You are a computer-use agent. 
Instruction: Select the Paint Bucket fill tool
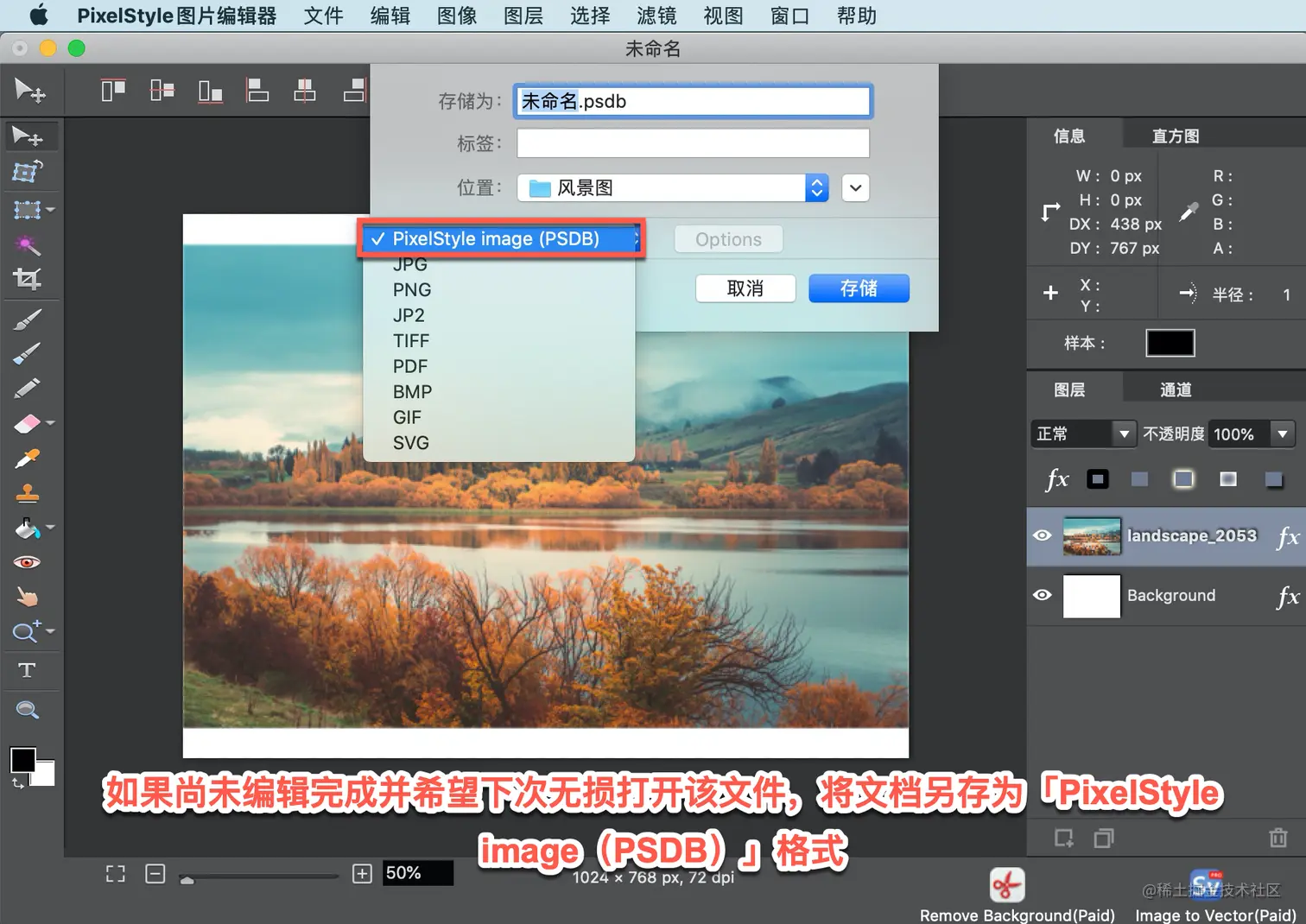click(28, 528)
